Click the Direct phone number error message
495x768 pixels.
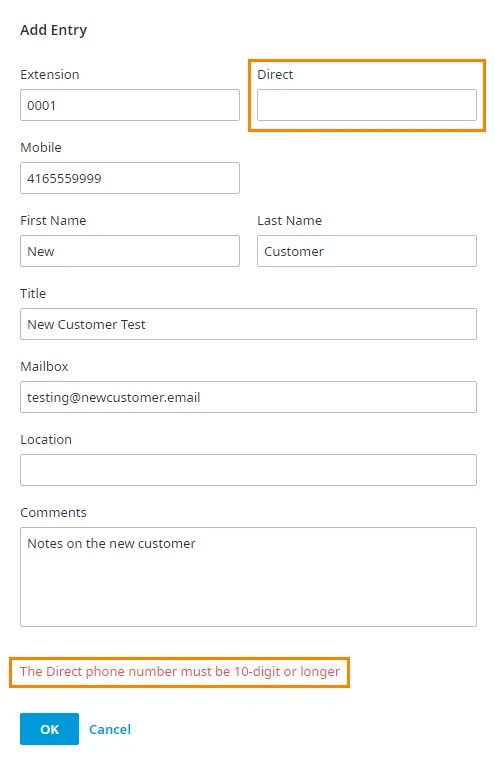(x=180, y=672)
